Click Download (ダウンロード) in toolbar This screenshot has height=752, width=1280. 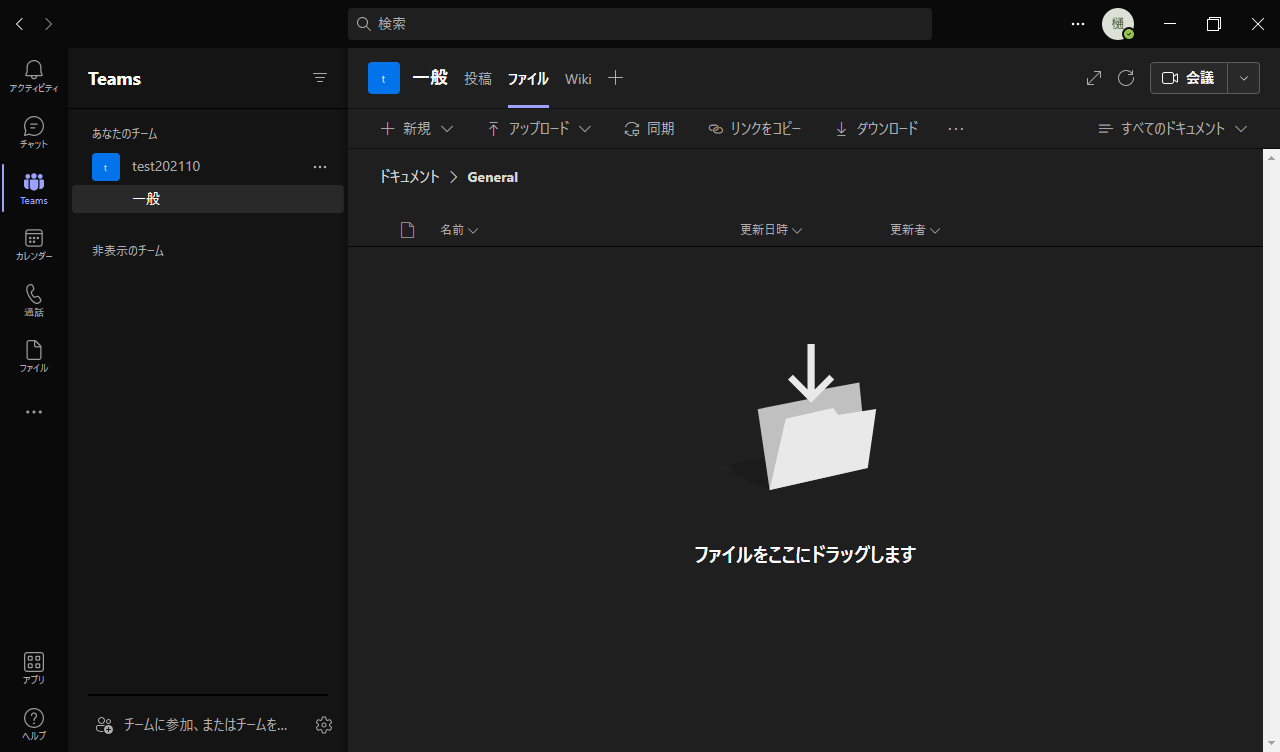pos(876,129)
